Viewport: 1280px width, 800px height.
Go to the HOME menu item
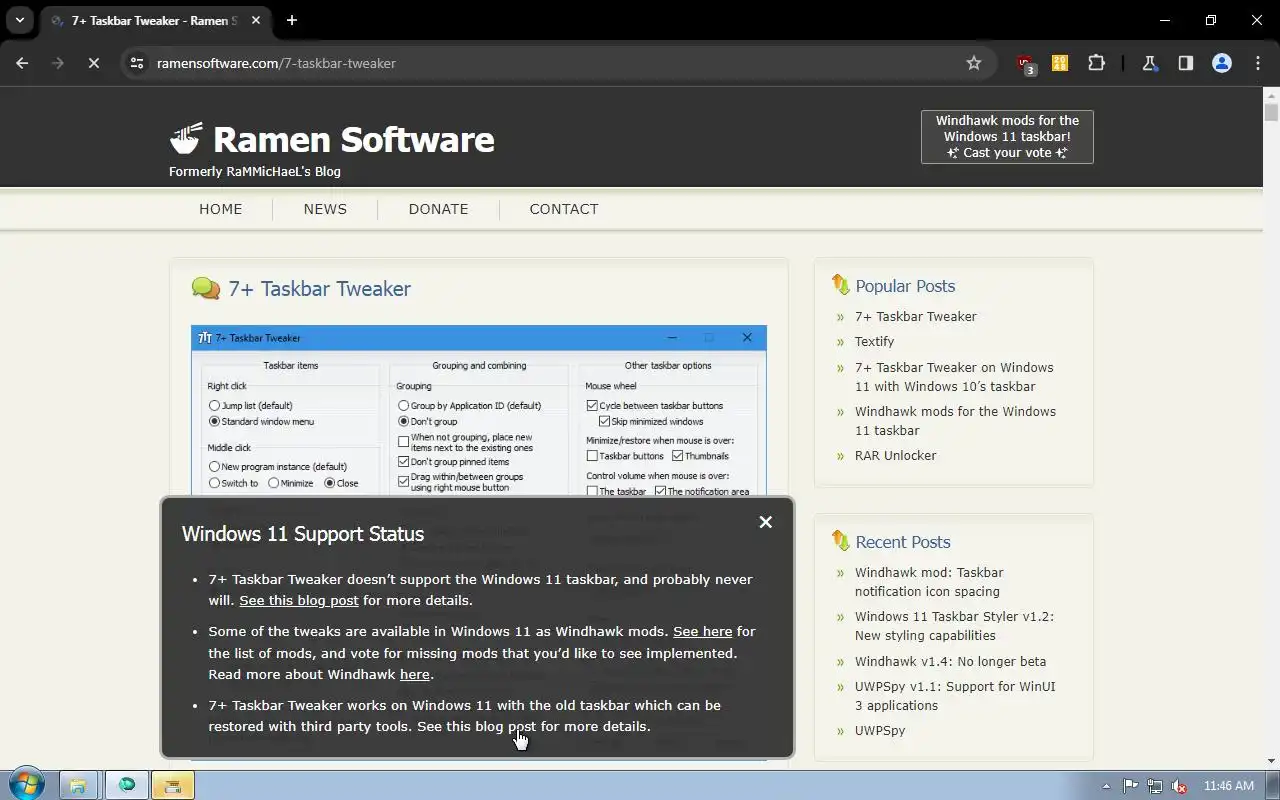tap(220, 209)
